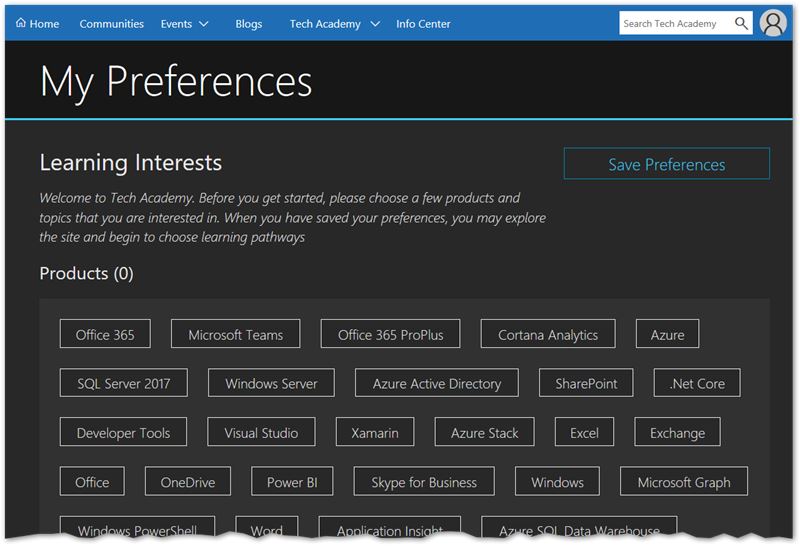This screenshot has width=800, height=546.
Task: Go to Info Center
Action: click(423, 24)
